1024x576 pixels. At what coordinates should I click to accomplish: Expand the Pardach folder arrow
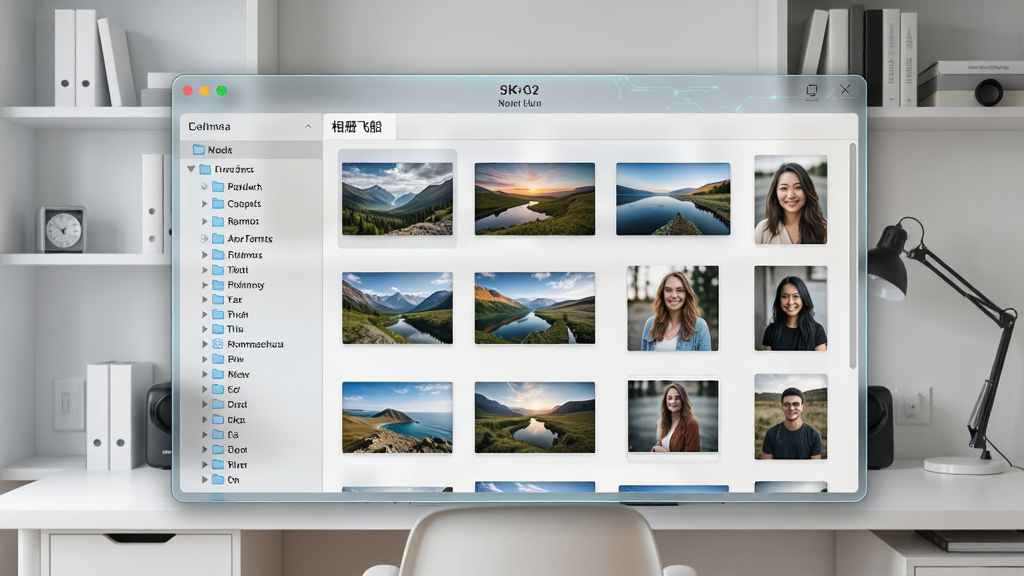204,187
